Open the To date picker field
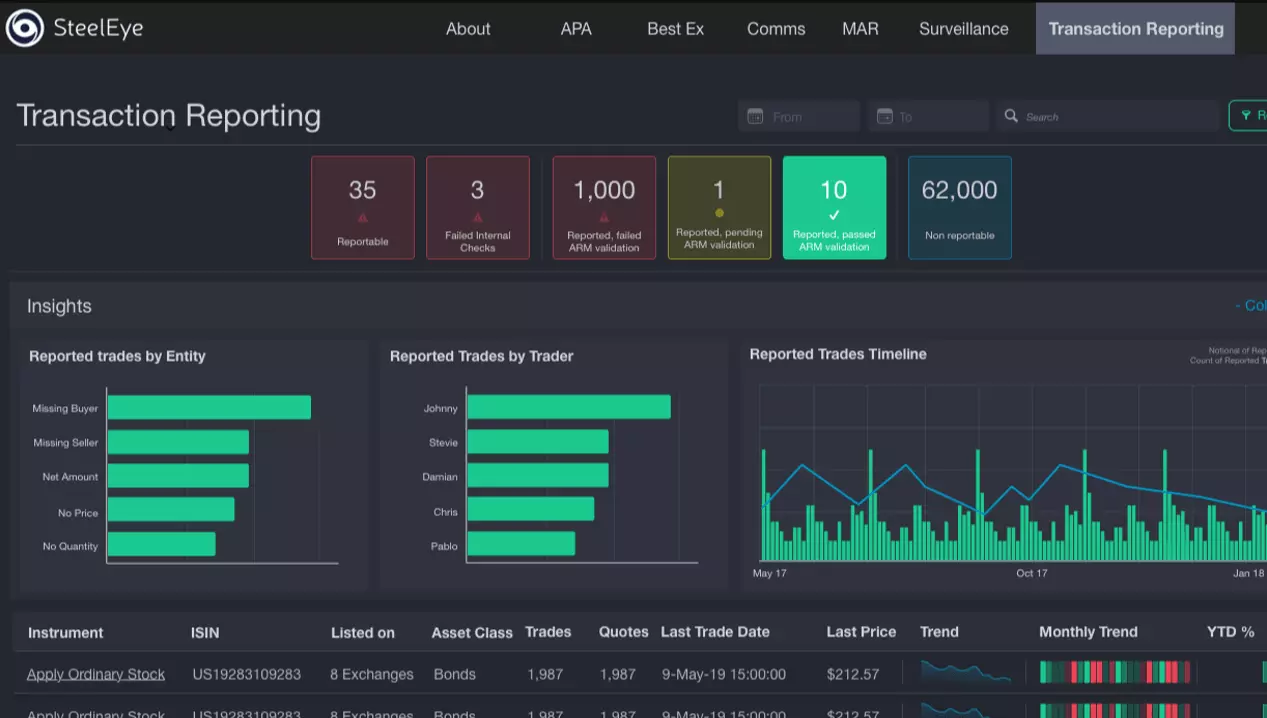The width and height of the screenshot is (1267, 718). (936, 116)
